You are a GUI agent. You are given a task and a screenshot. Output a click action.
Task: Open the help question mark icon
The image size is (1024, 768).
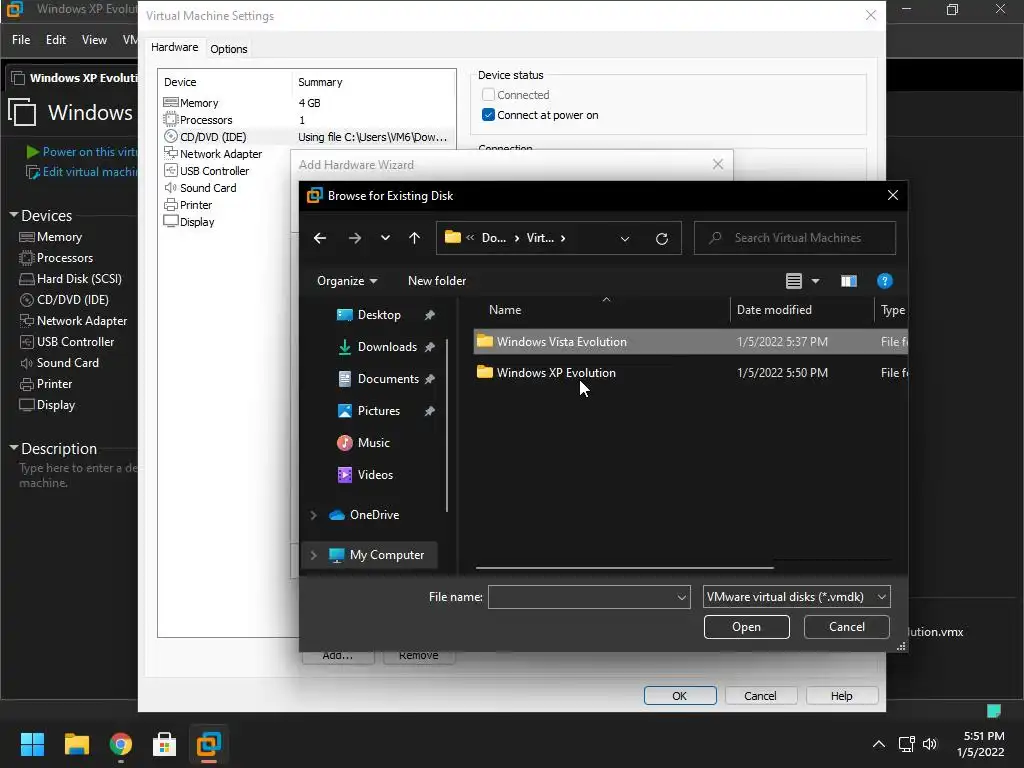pos(884,281)
